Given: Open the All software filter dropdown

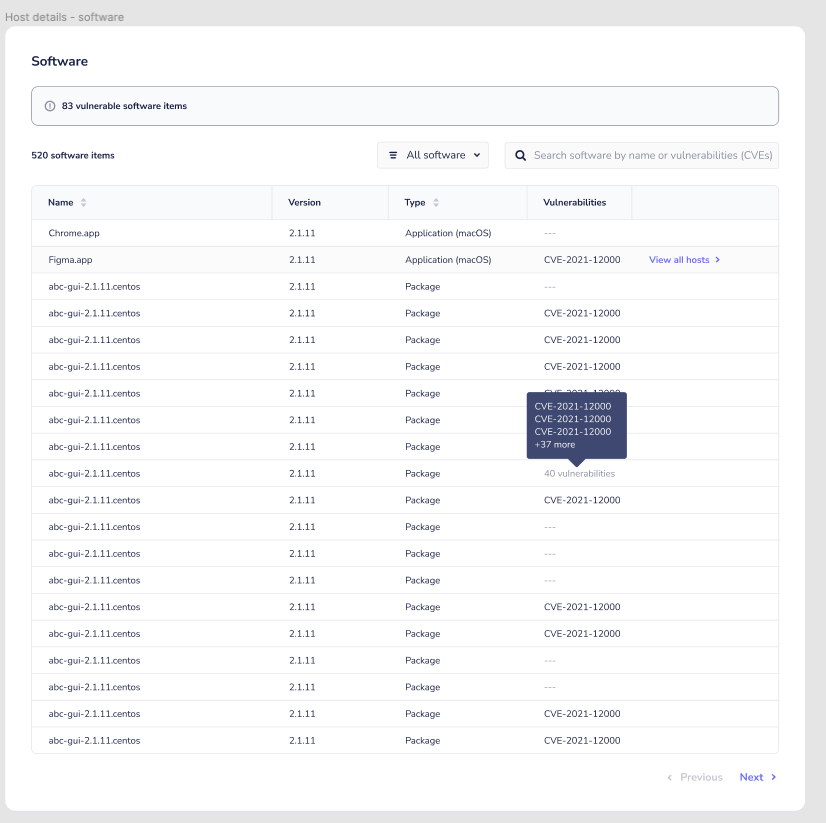Looking at the screenshot, I should (433, 155).
